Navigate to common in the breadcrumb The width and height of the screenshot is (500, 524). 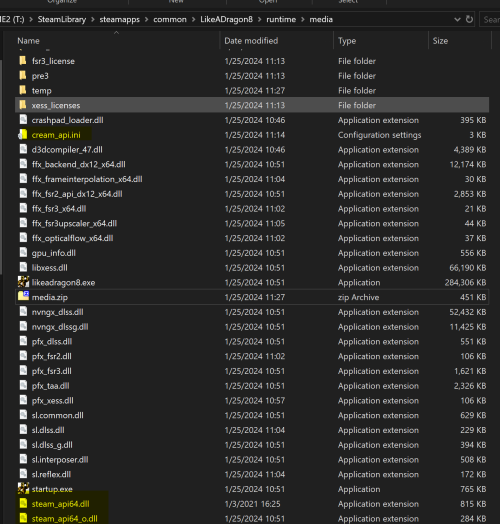coord(170,19)
